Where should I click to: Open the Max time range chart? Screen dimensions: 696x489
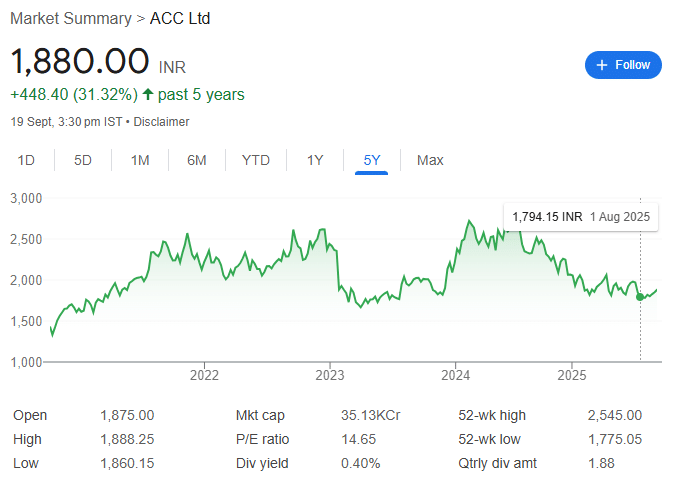point(430,160)
